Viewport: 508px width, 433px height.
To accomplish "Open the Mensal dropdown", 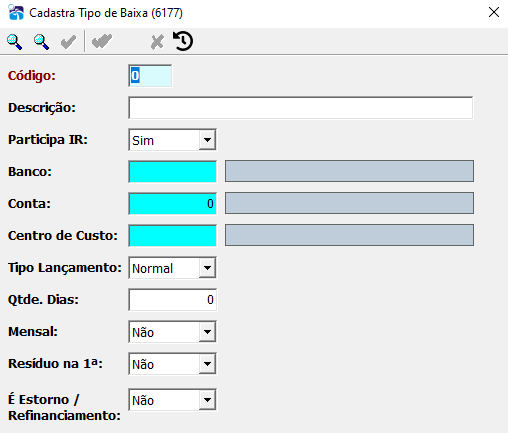I will click(207, 332).
